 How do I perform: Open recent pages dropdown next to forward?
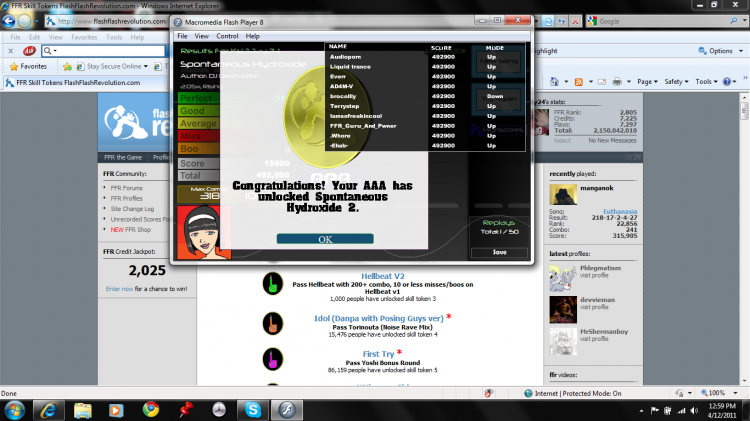37,22
